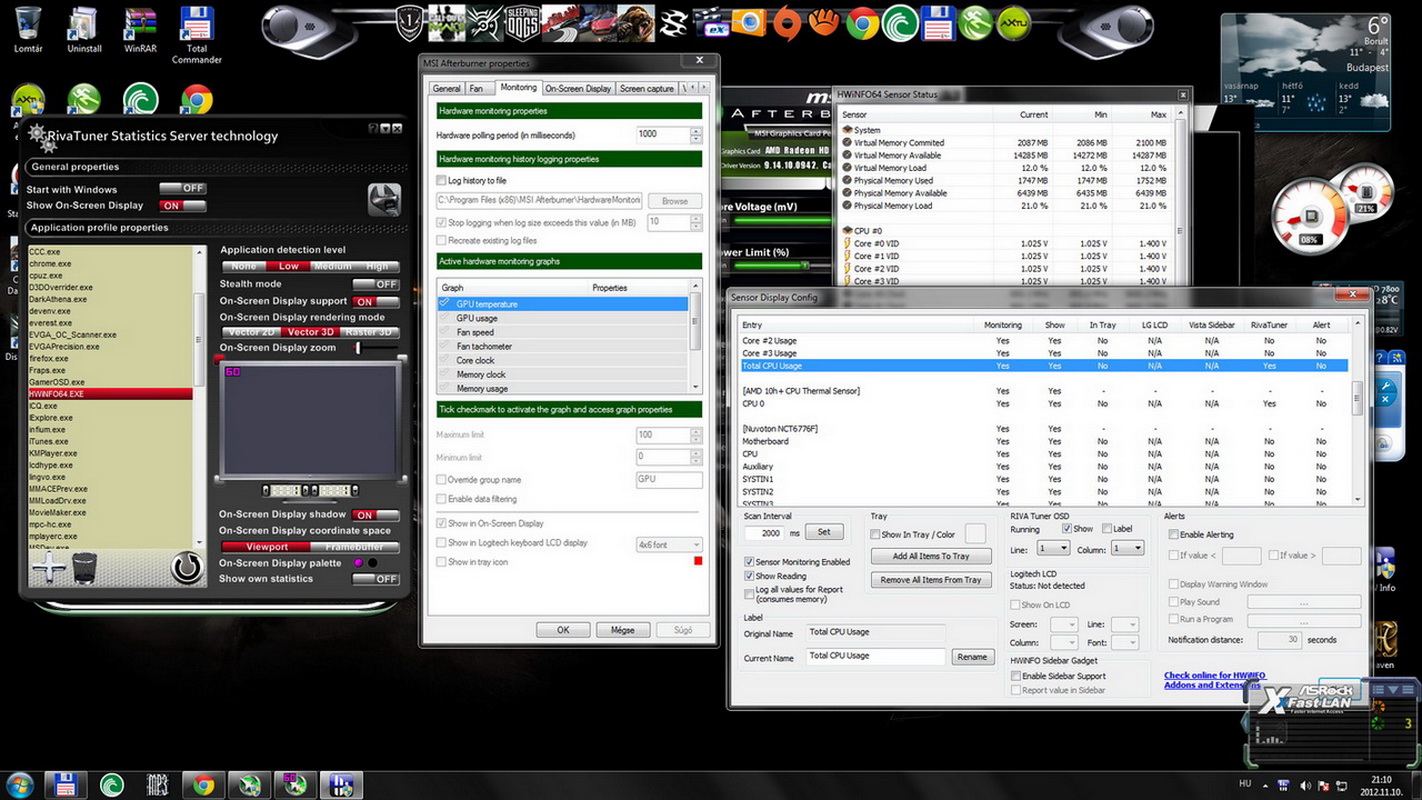
Task: Open the HWiNFO taskbar button
Action: pos(340,785)
